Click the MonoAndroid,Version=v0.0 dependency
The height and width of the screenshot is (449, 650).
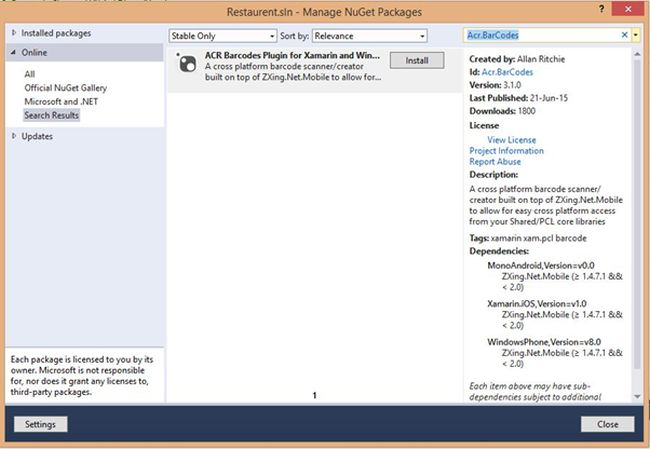(x=541, y=265)
